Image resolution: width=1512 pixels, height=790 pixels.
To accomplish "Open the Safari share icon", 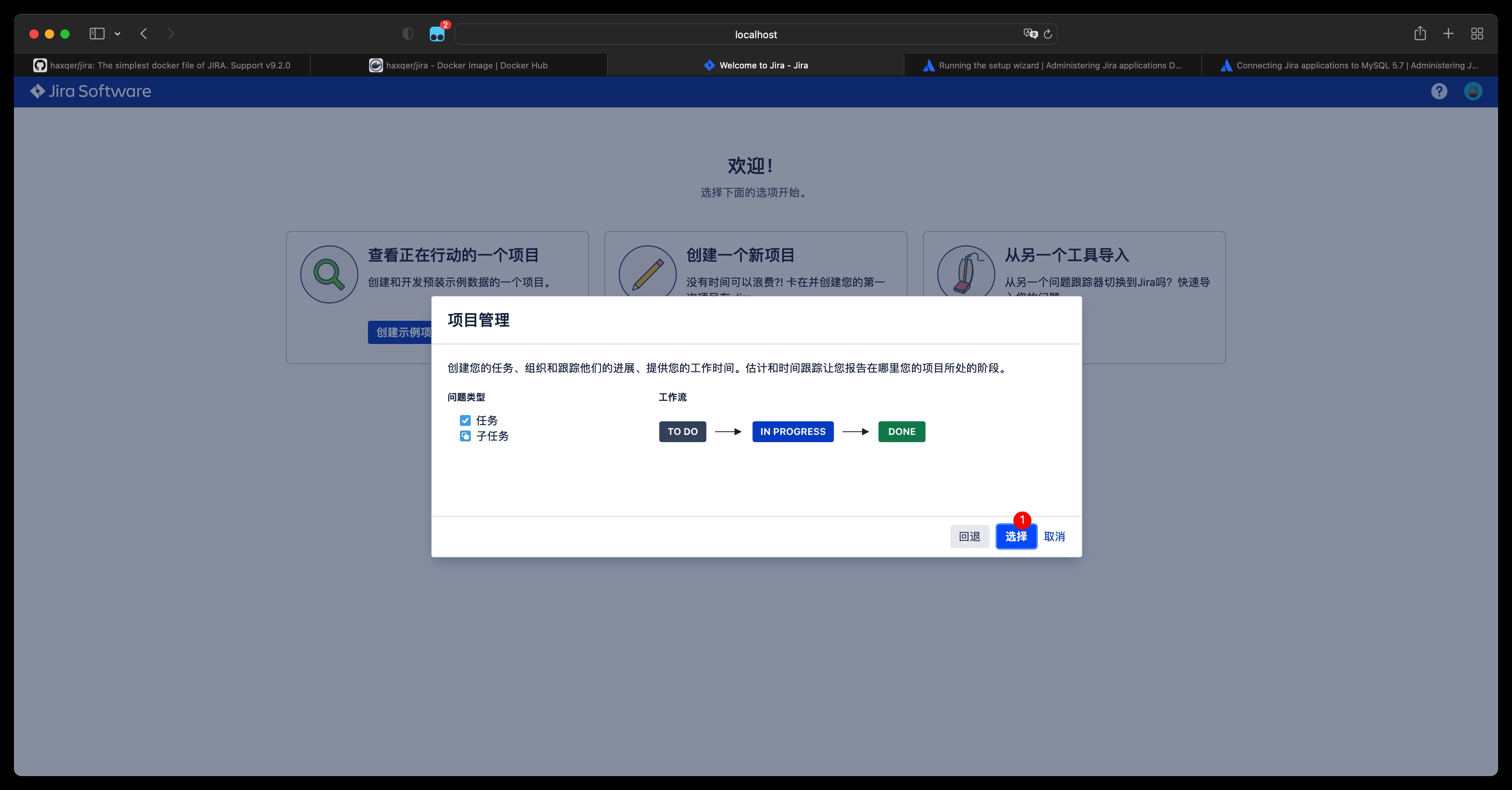I will point(1420,34).
